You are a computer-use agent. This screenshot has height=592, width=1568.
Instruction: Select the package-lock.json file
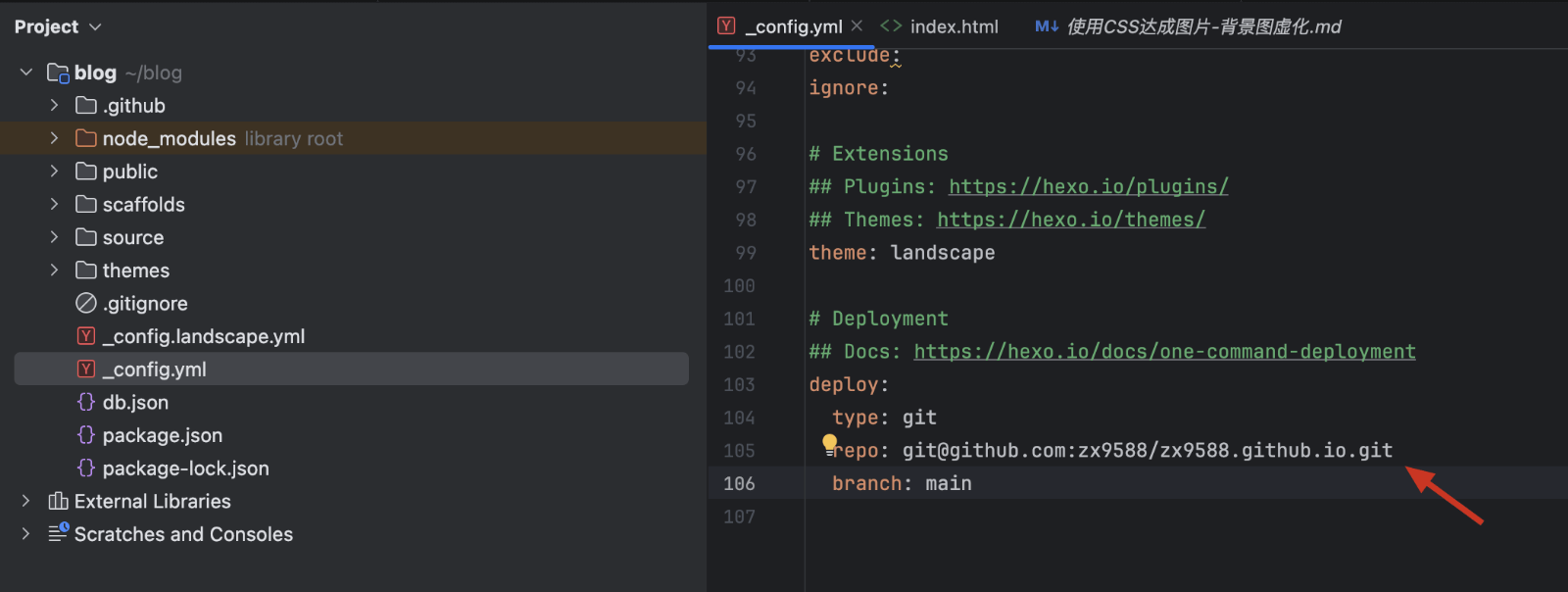186,469
